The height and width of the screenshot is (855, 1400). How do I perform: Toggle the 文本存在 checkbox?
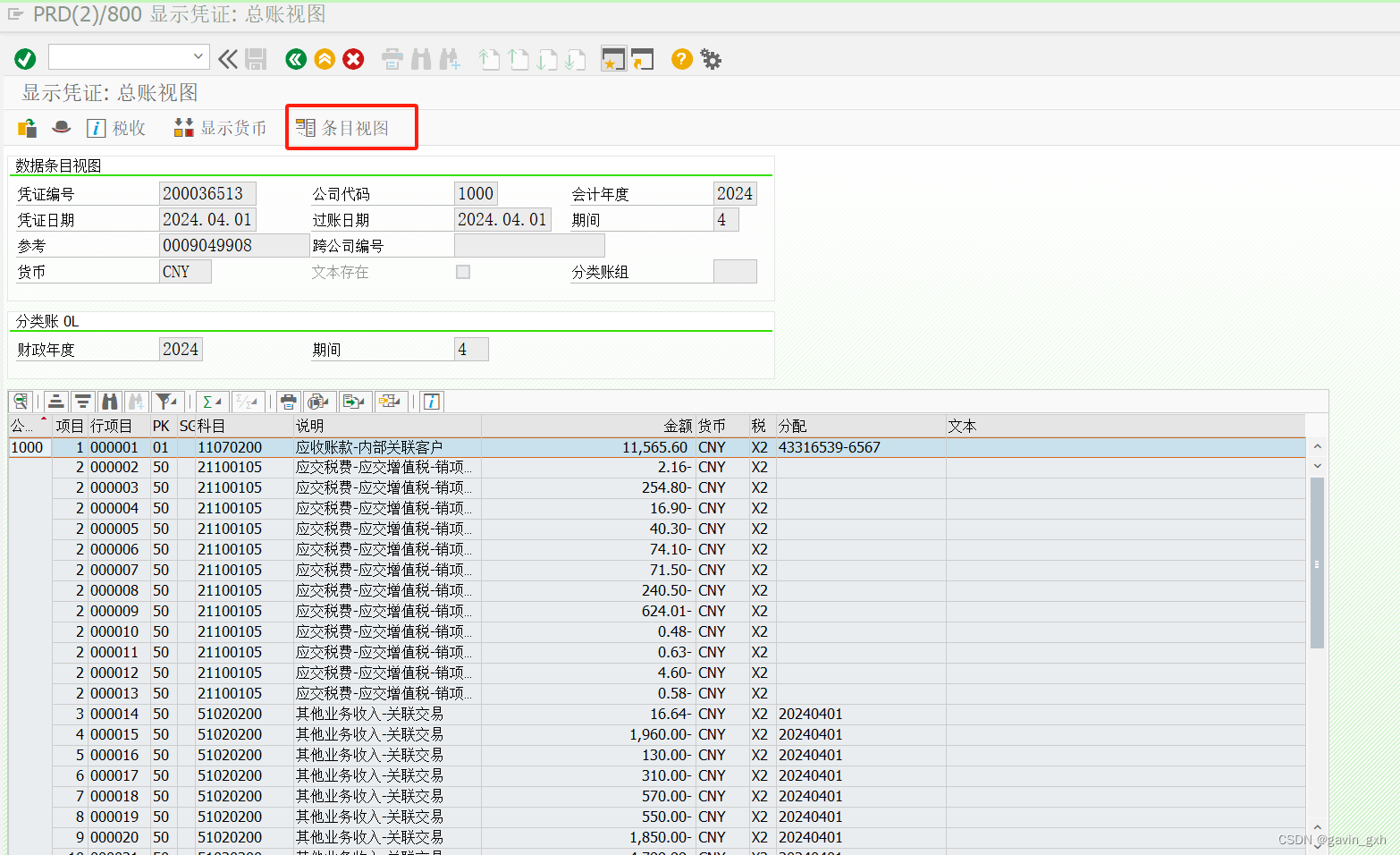click(463, 272)
